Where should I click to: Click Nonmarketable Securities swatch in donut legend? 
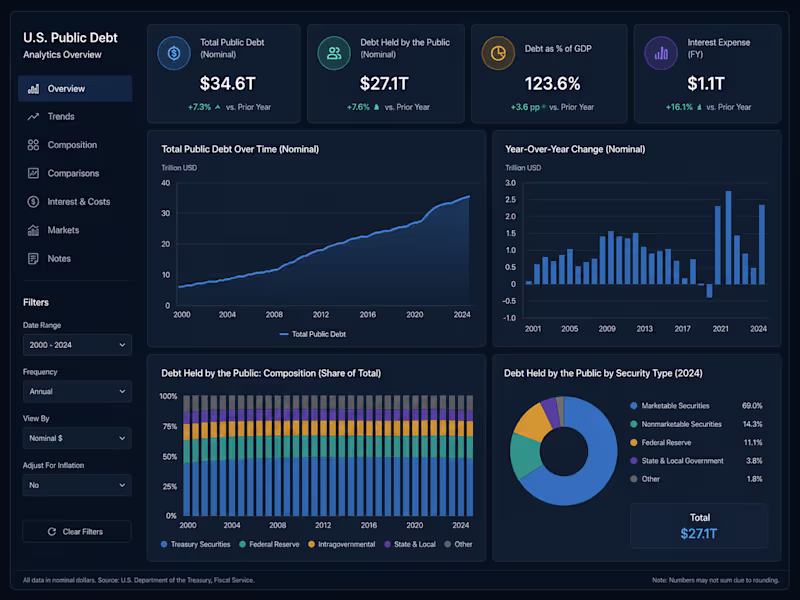pyautogui.click(x=634, y=424)
